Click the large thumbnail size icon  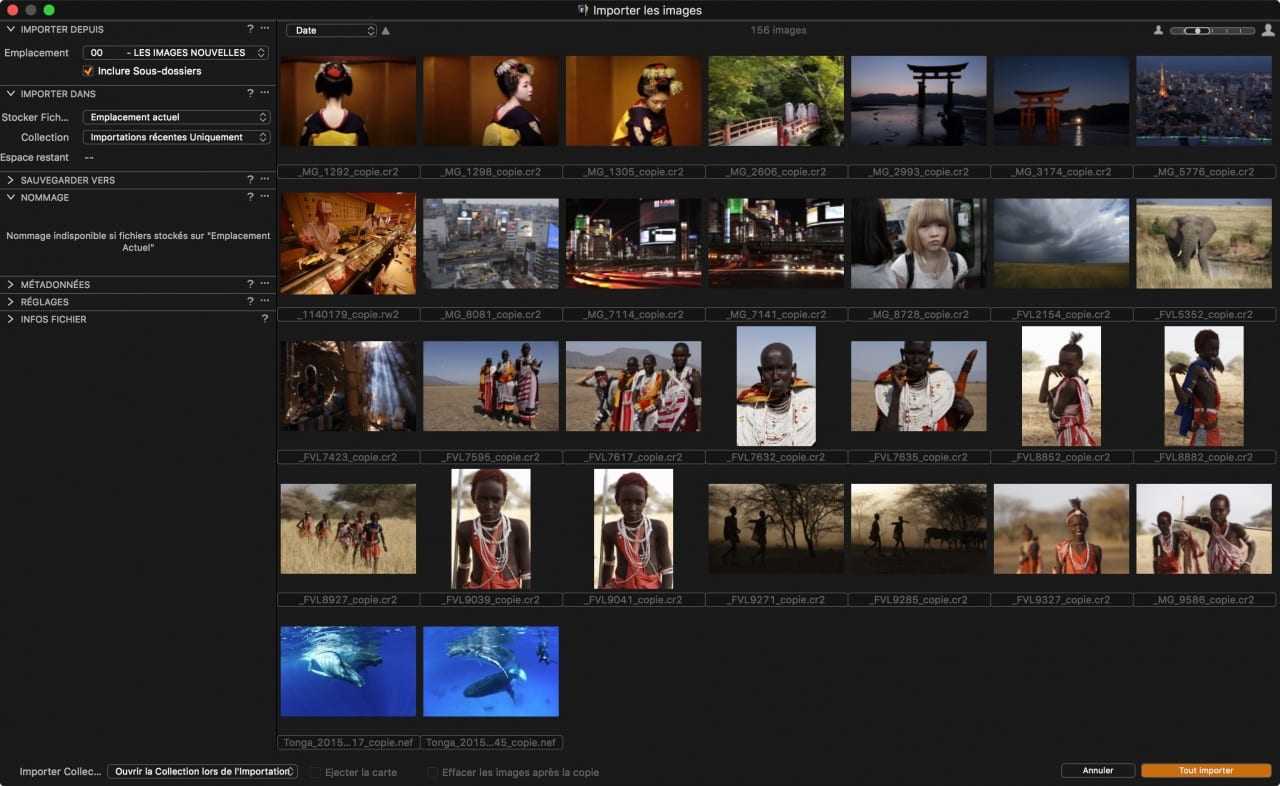pyautogui.click(x=1268, y=31)
